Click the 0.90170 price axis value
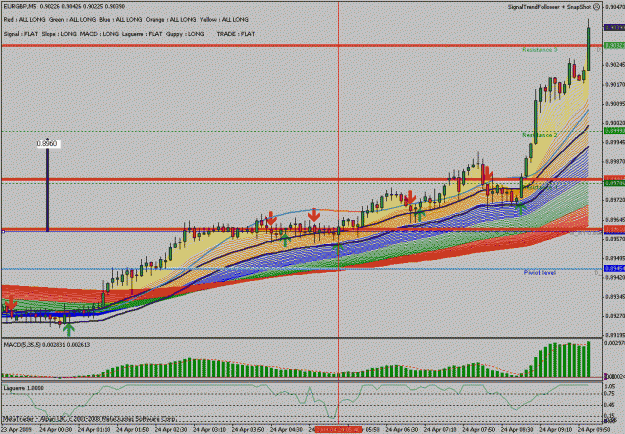 point(615,84)
